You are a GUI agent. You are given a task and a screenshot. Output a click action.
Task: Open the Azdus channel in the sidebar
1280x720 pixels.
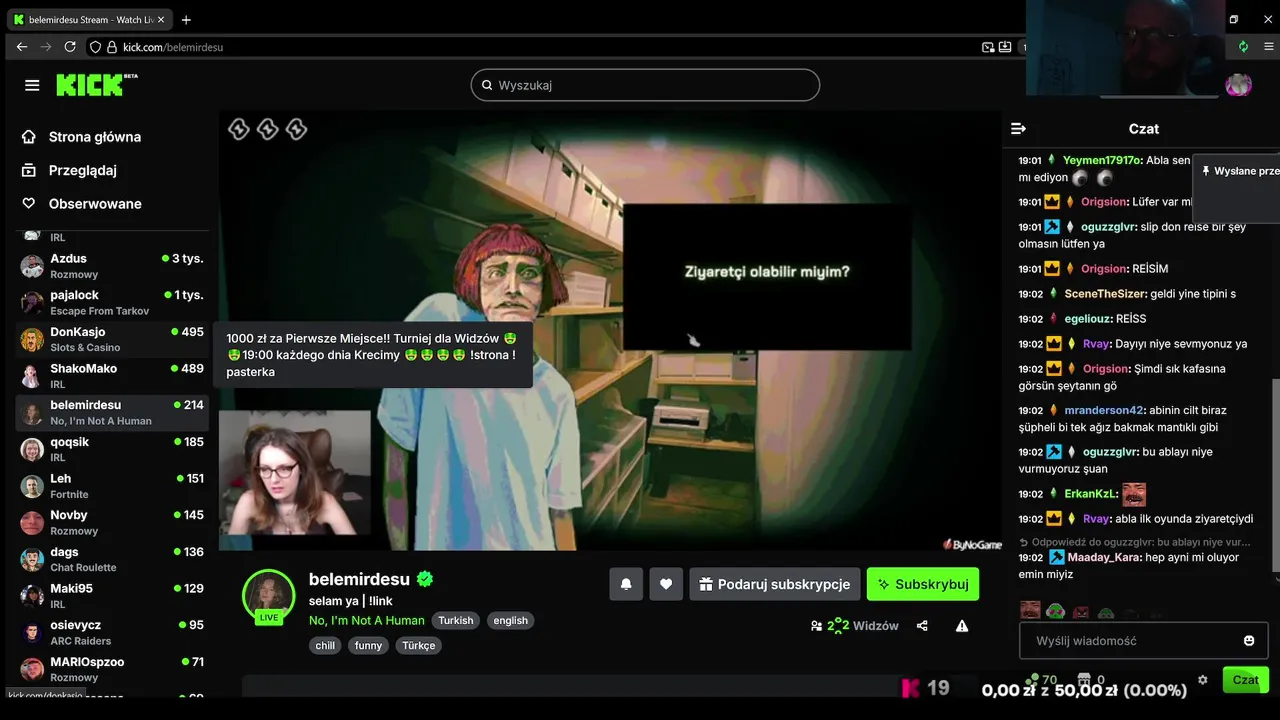(x=112, y=266)
